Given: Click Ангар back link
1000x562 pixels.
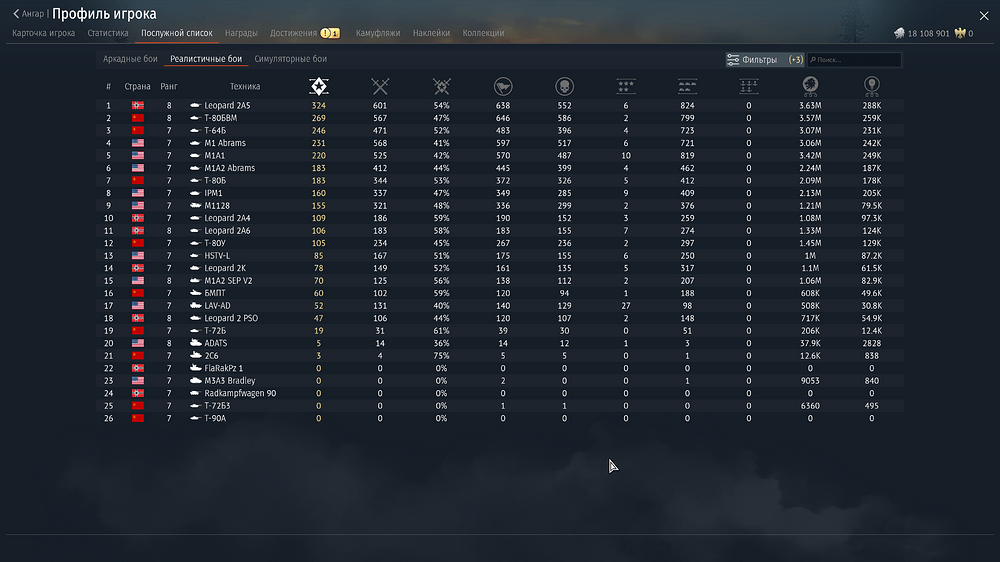Looking at the screenshot, I should pos(33,13).
